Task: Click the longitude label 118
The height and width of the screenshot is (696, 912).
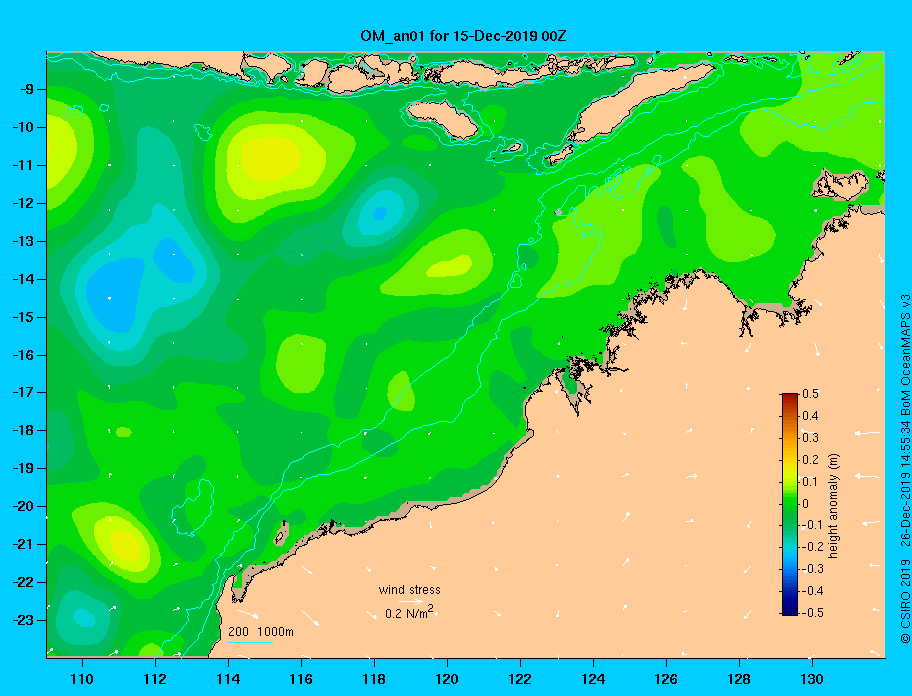Action: [374, 679]
